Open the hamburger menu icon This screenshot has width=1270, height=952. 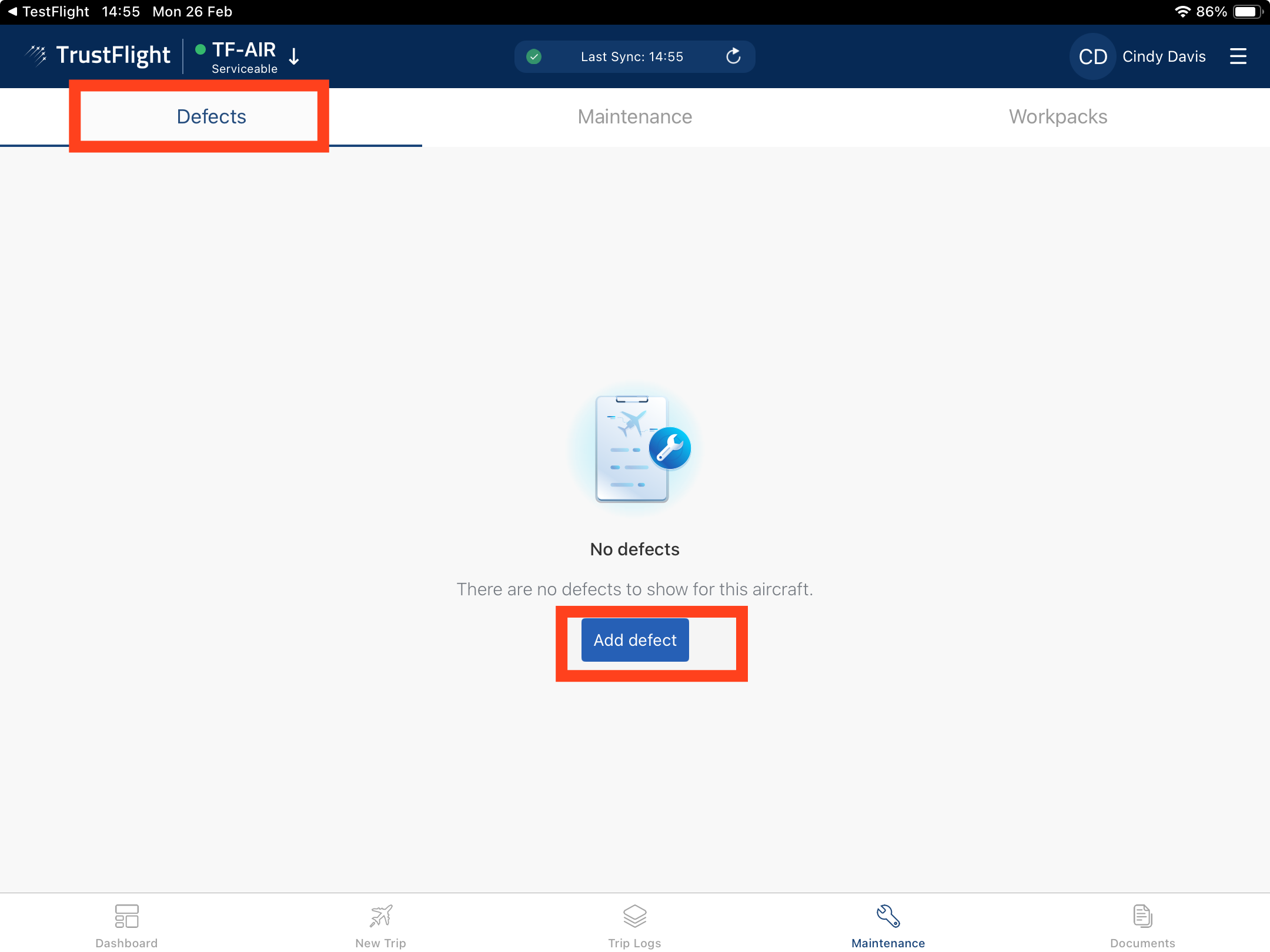point(1238,56)
